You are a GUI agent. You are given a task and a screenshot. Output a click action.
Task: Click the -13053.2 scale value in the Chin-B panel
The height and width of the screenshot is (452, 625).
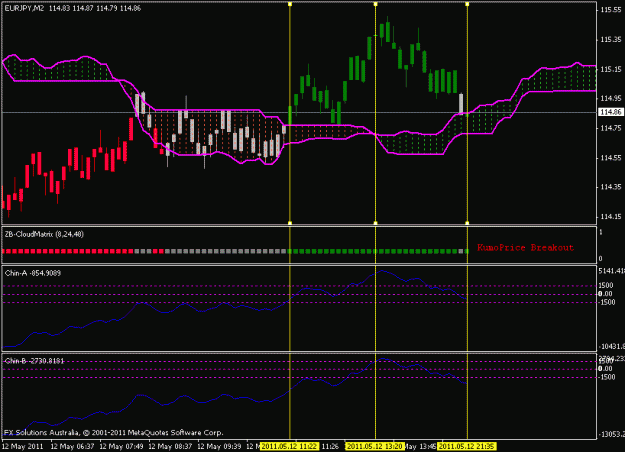[x=611, y=434]
